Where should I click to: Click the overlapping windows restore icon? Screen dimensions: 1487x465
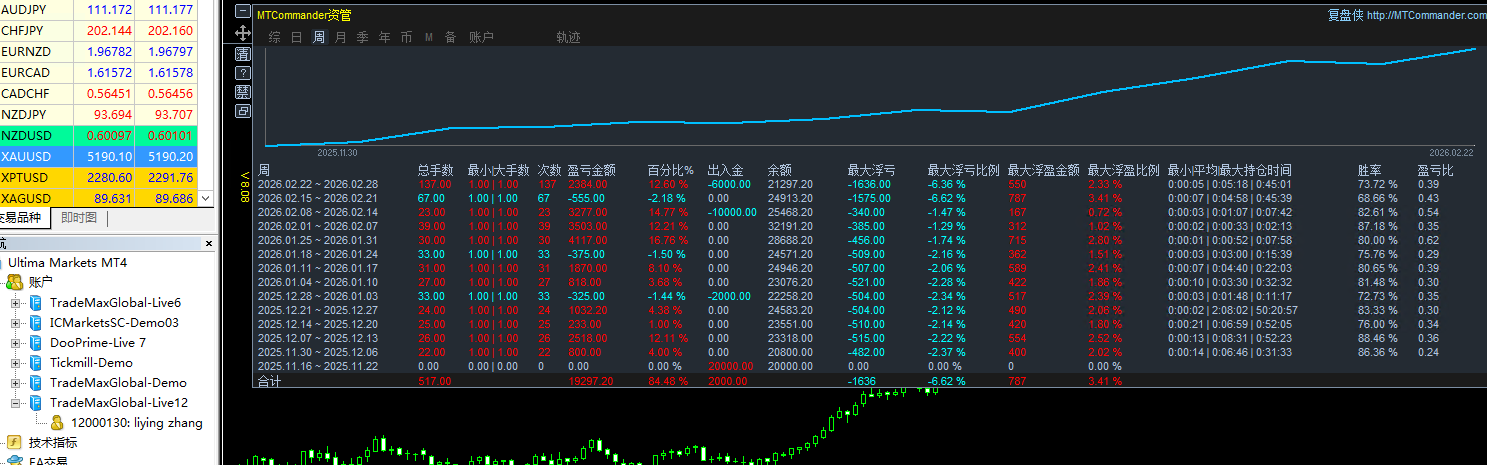click(242, 111)
